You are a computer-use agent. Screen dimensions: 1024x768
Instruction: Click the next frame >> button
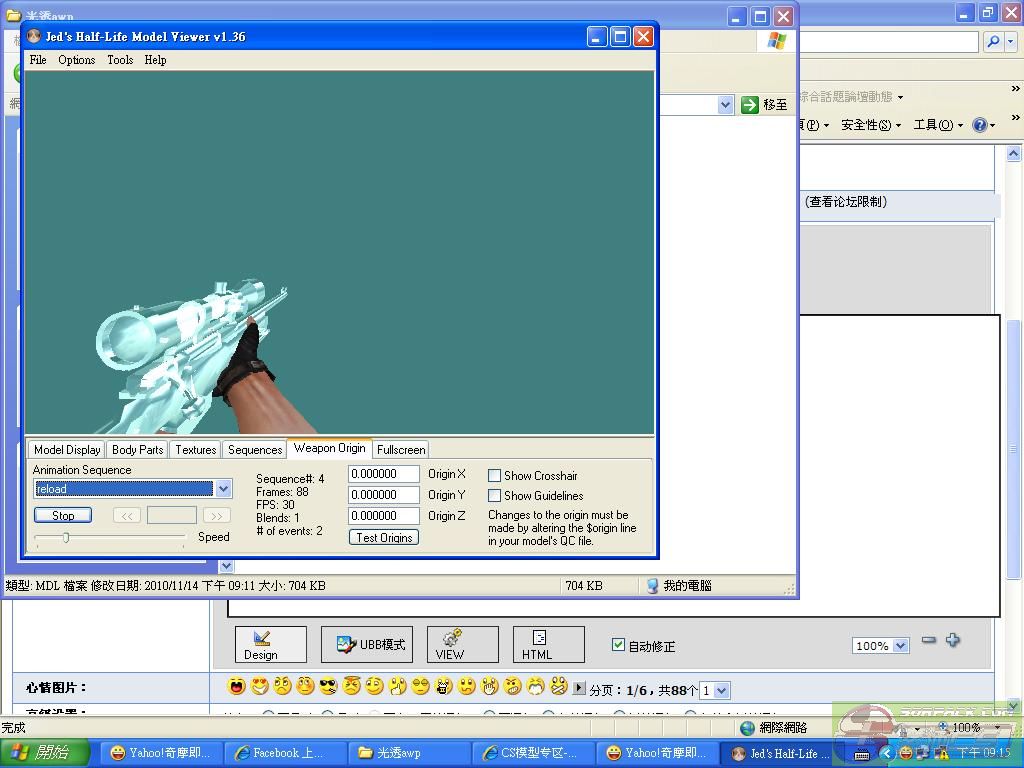216,515
